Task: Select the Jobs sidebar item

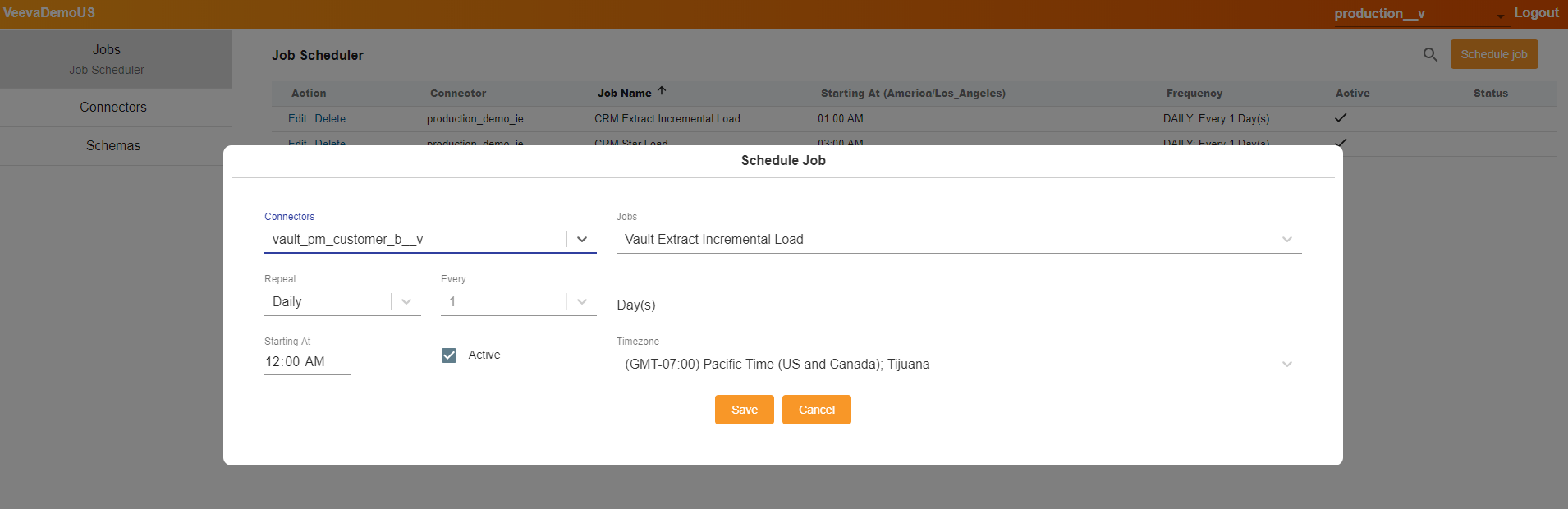Action: coord(107,50)
